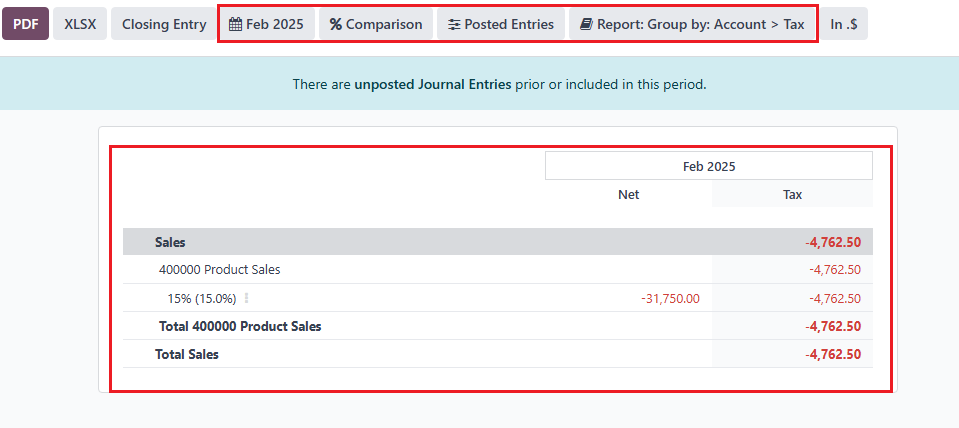
Task: Open the unposted Journal Entries link
Action: (x=433, y=84)
